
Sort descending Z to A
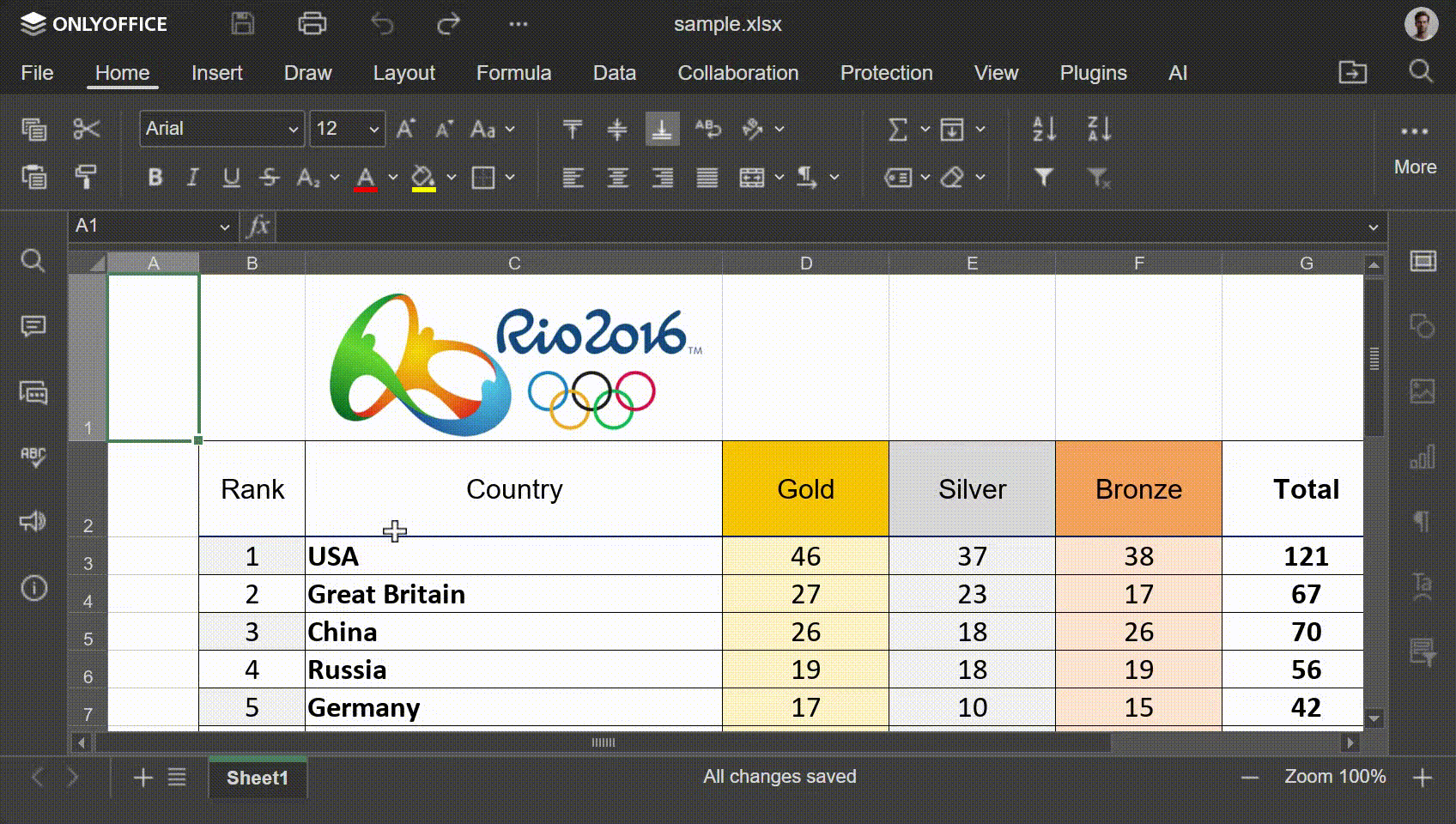(x=1099, y=130)
